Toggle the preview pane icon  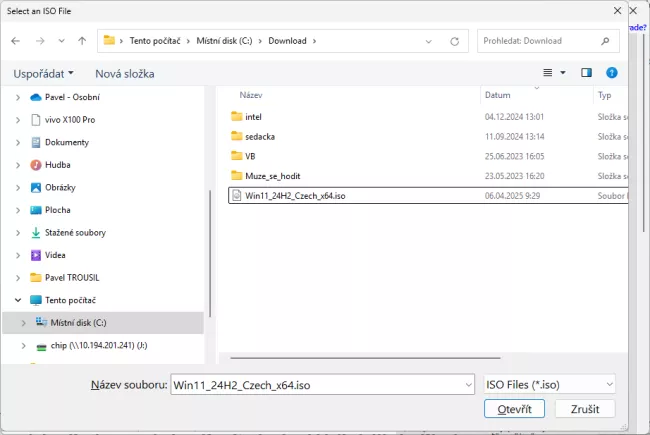coord(586,73)
